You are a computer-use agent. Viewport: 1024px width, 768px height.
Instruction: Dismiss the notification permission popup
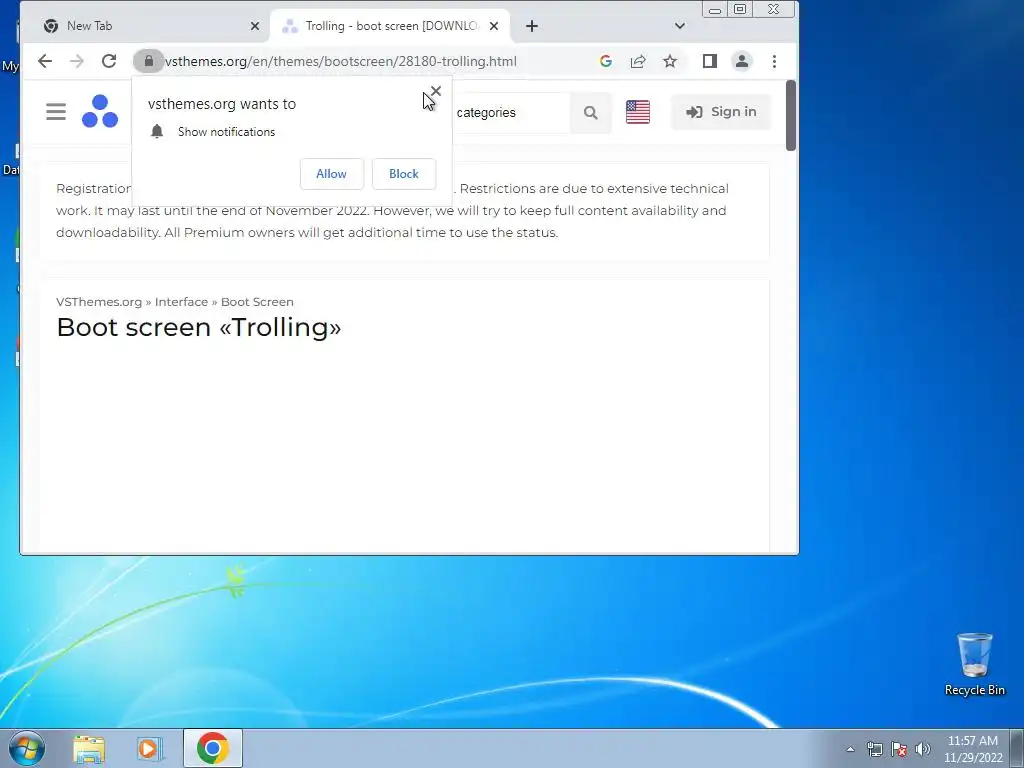(x=436, y=91)
